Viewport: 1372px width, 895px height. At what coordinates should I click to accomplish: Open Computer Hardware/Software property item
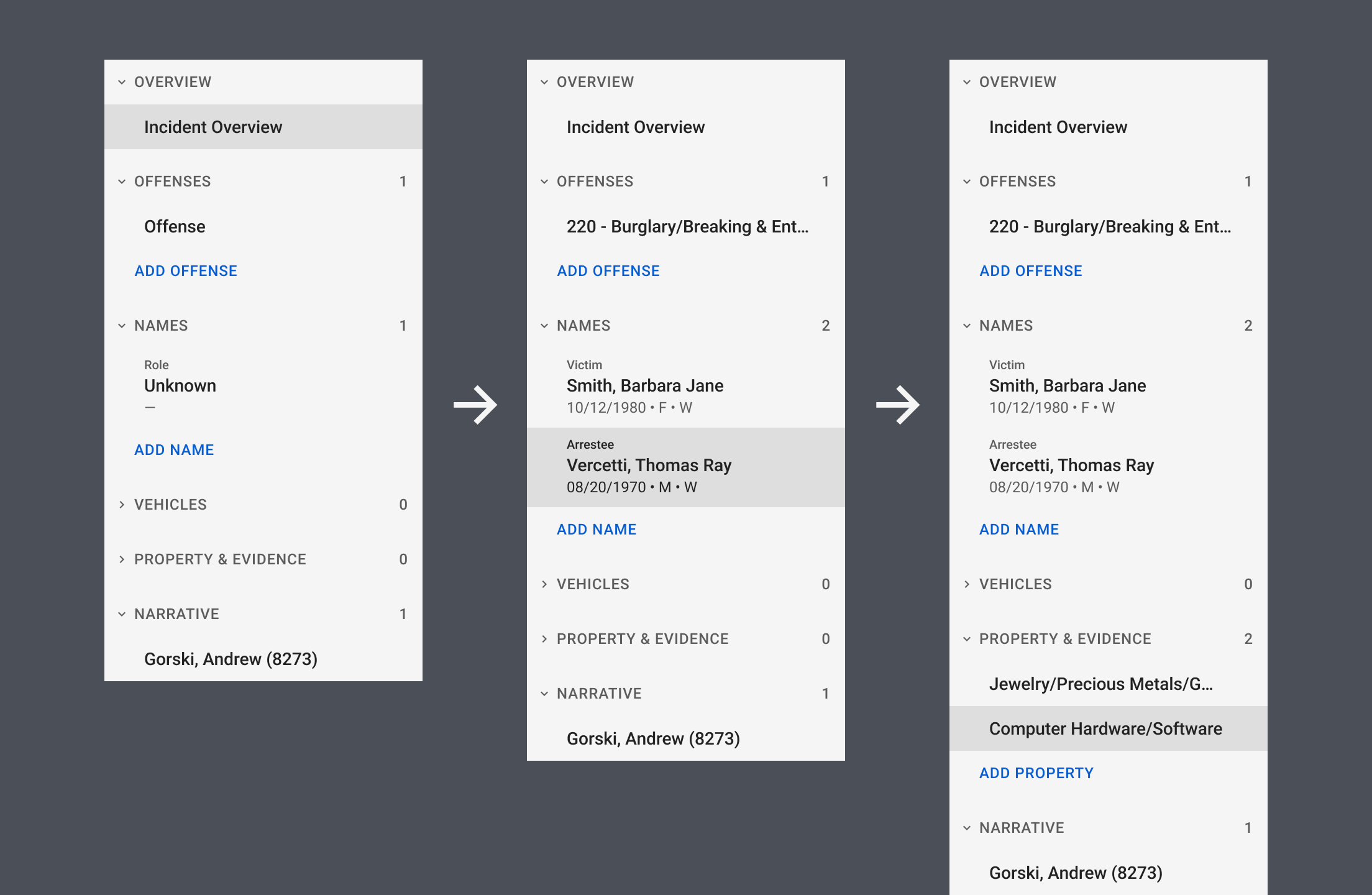[1109, 728]
